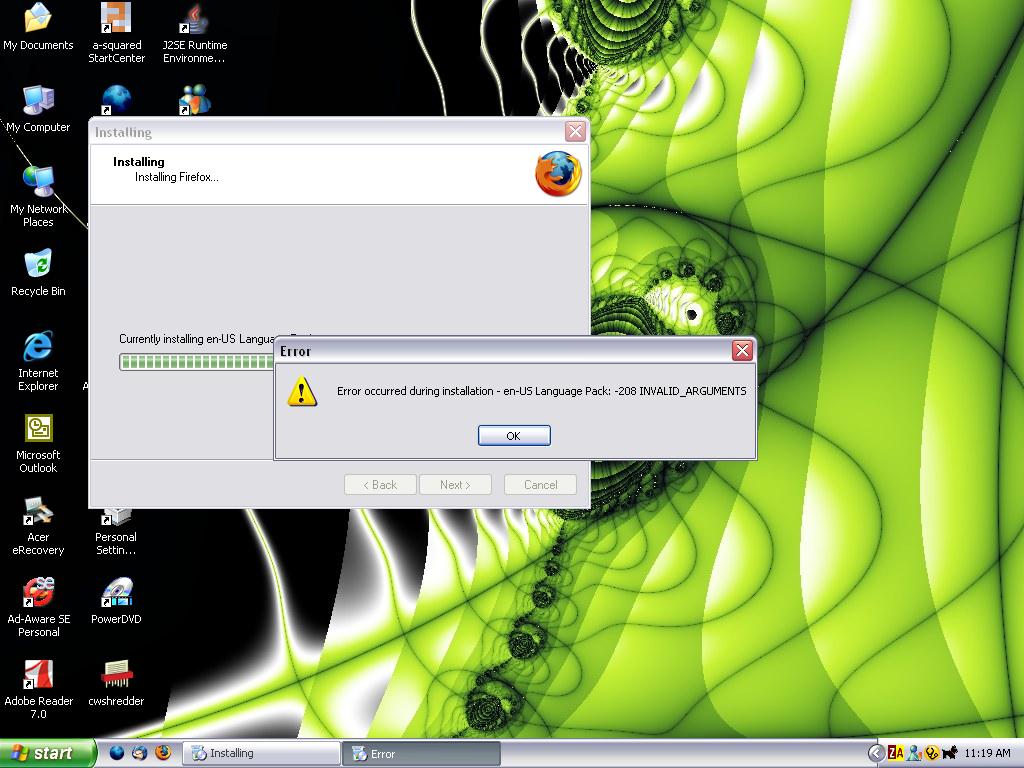Viewport: 1024px width, 768px height.
Task: Expand hidden system tray icons arrow
Action: [x=876, y=754]
